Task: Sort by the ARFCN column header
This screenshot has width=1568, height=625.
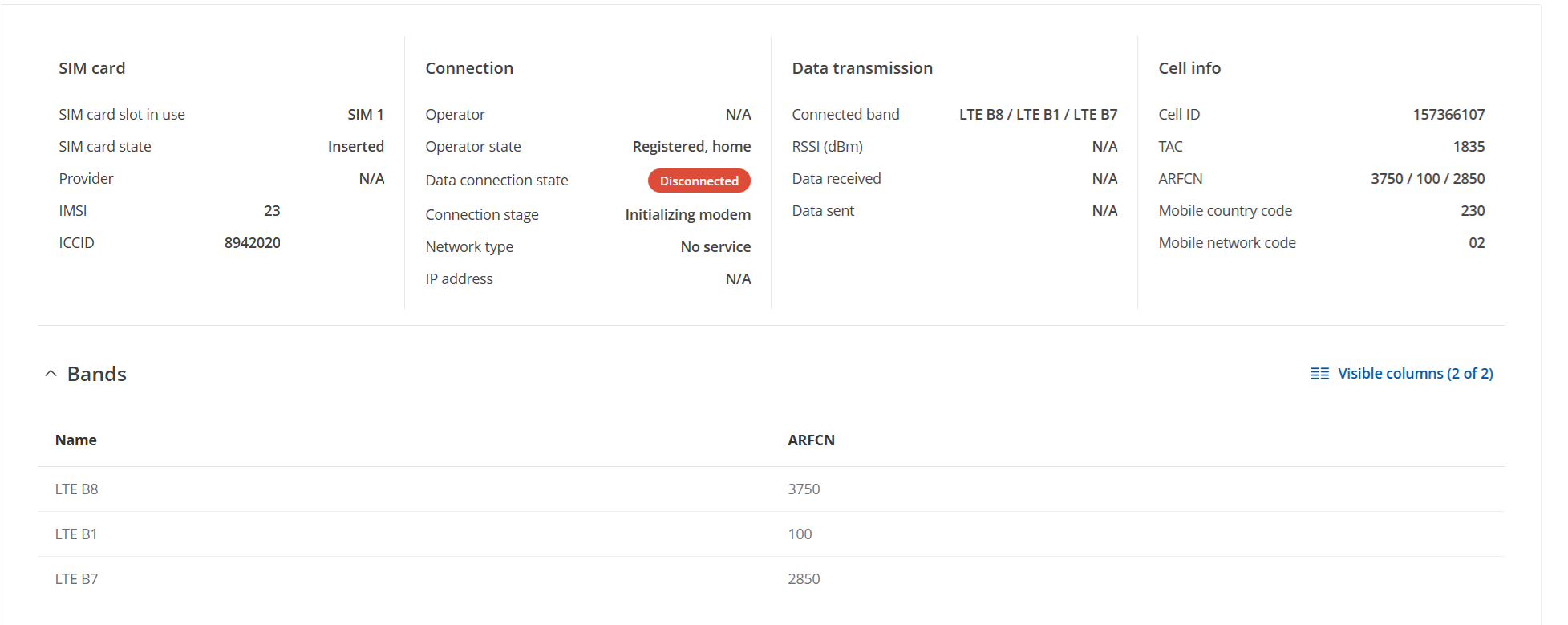Action: coord(811,440)
